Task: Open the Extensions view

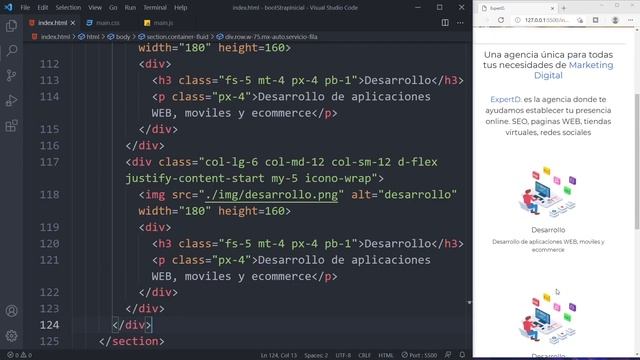Action: coord(11,125)
